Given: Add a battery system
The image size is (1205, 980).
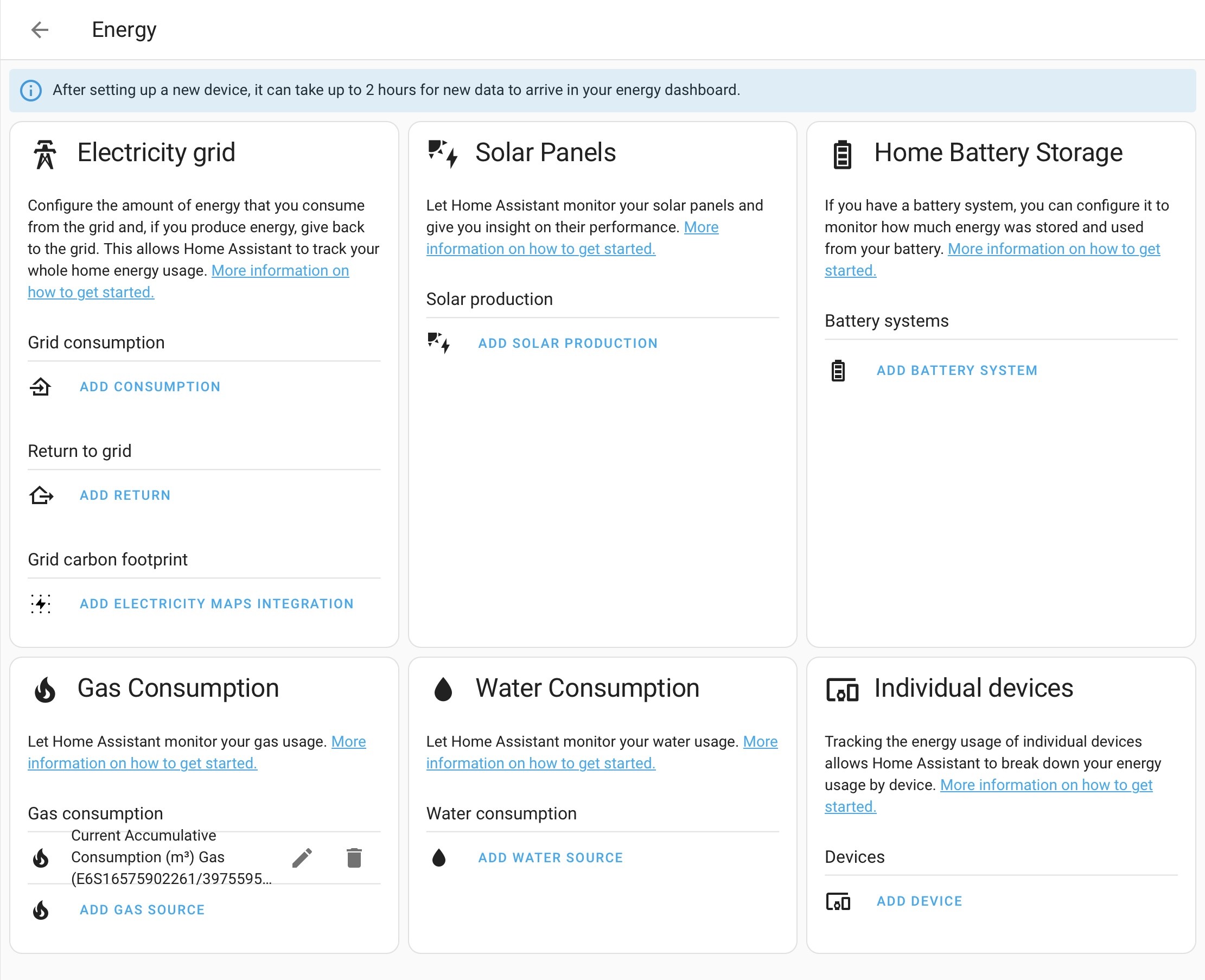Looking at the screenshot, I should pyautogui.click(x=957, y=370).
